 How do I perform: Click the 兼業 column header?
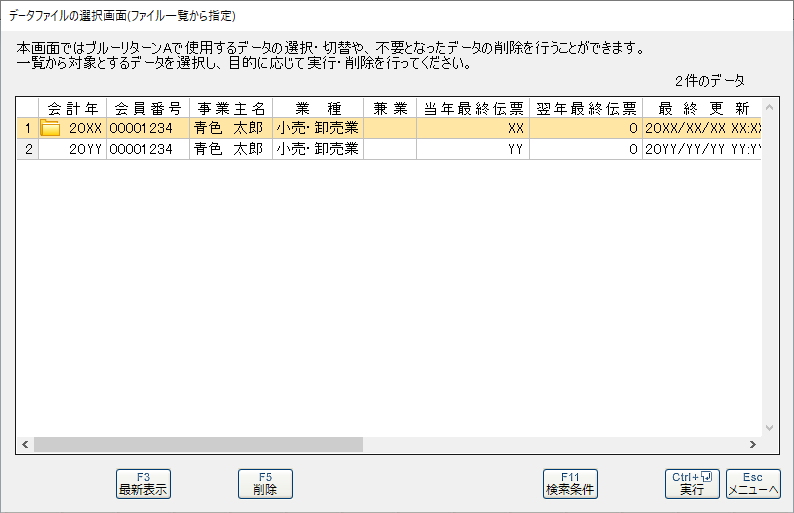point(390,108)
